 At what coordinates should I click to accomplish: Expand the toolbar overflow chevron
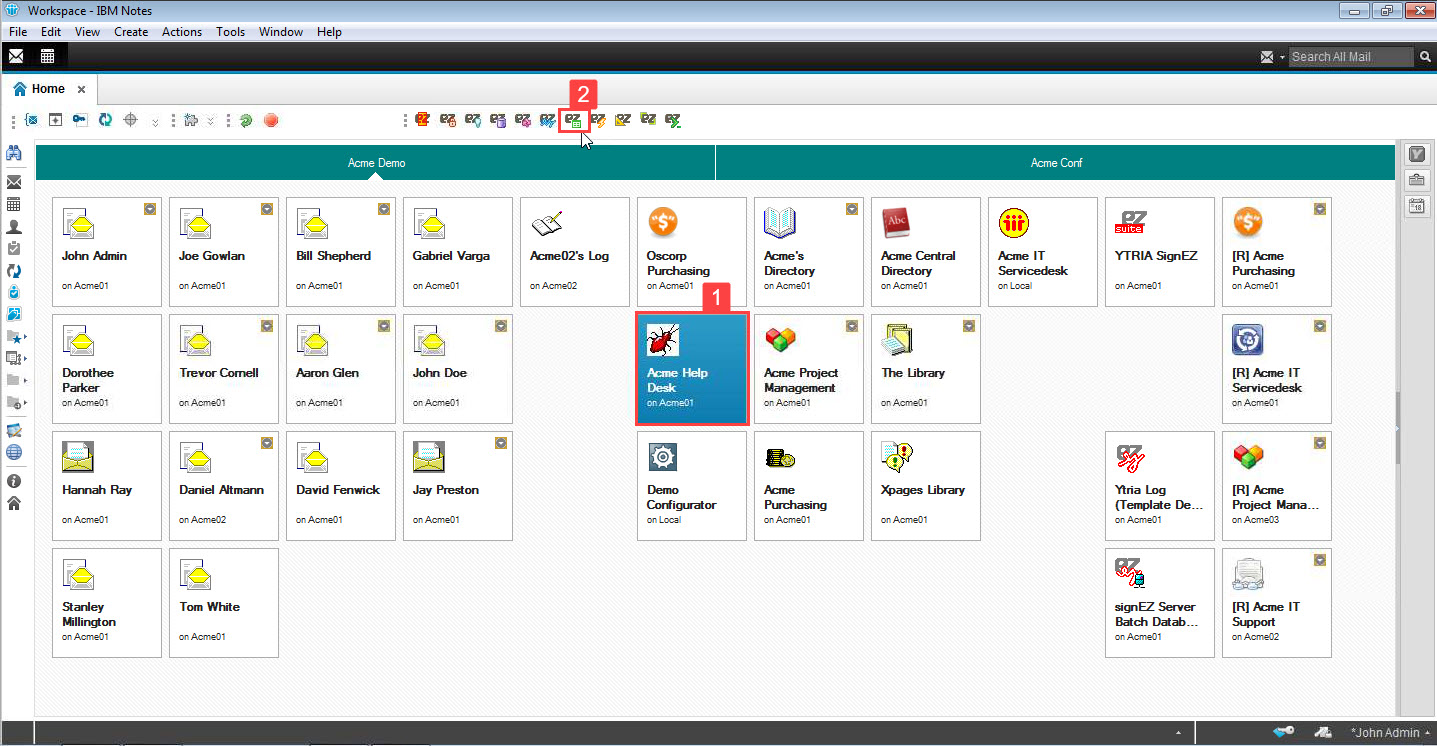[x=157, y=121]
